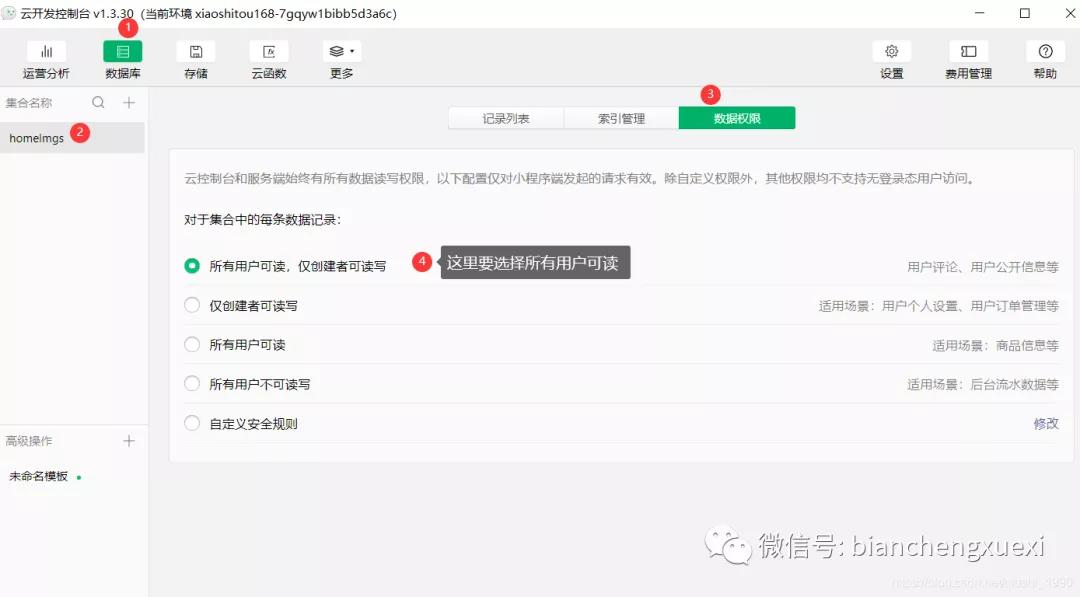Click the plus icon to add a collection
This screenshot has height=597, width=1080.
(x=128, y=102)
